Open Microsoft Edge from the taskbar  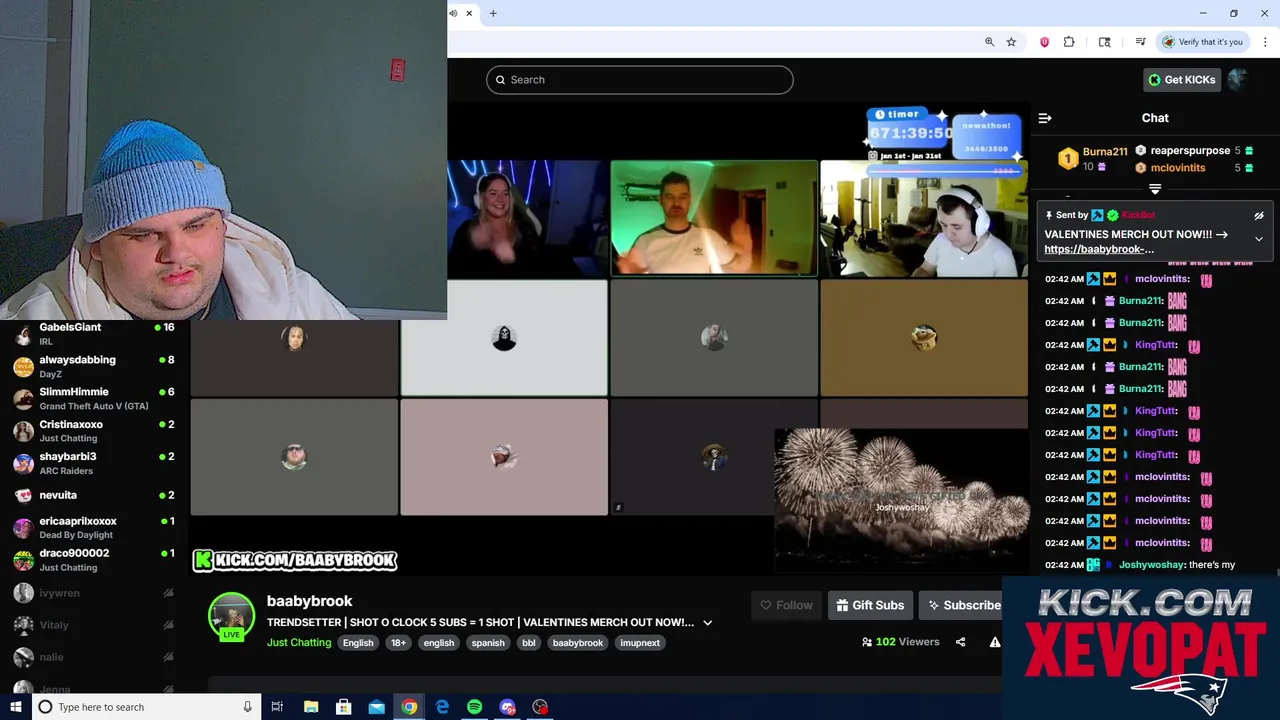click(x=442, y=707)
